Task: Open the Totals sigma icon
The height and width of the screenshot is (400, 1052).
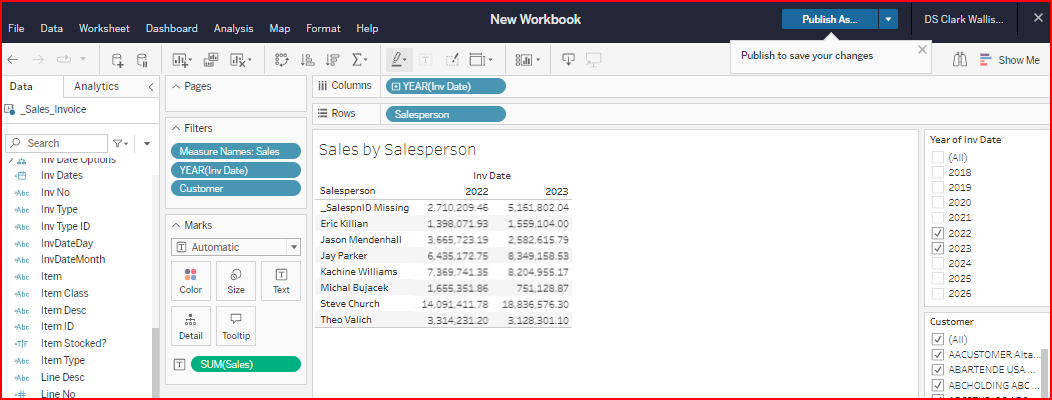Action: coord(359,60)
